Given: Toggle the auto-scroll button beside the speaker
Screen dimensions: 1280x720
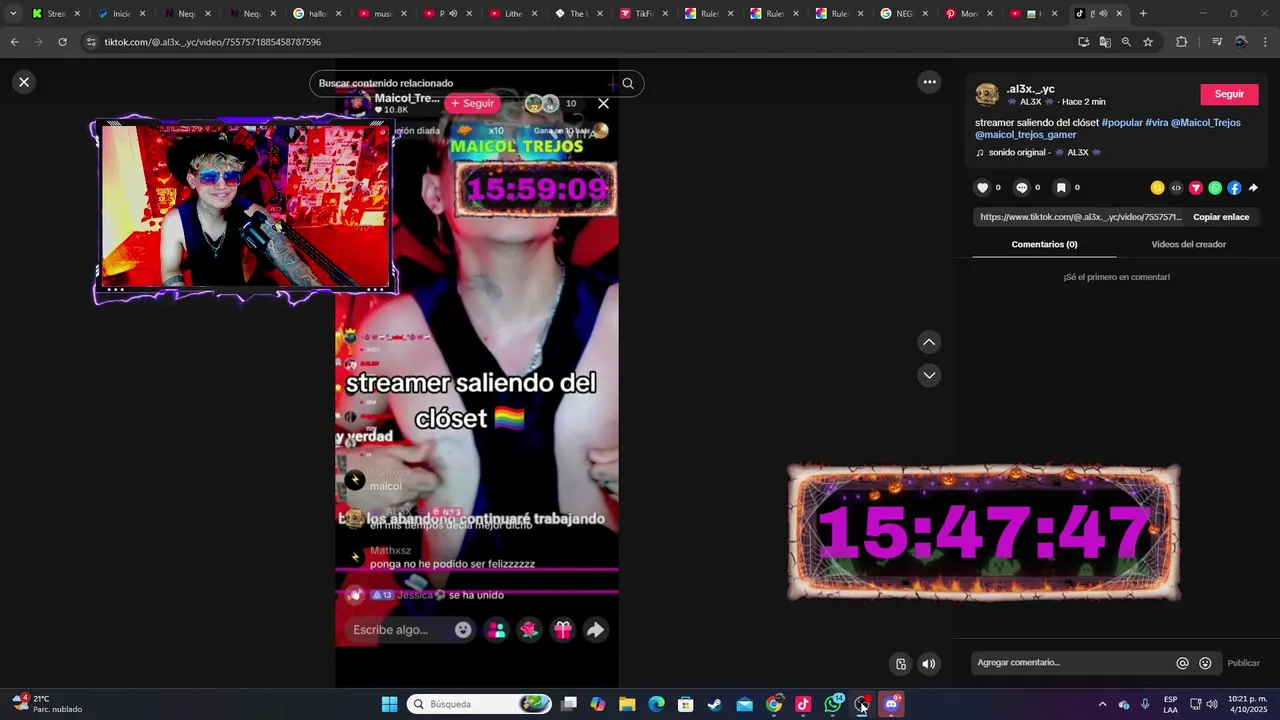Looking at the screenshot, I should point(901,664).
